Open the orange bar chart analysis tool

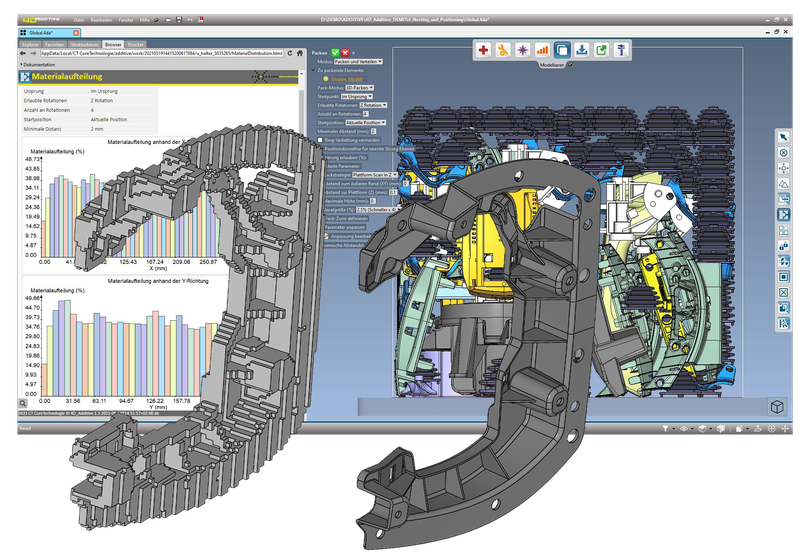point(542,49)
